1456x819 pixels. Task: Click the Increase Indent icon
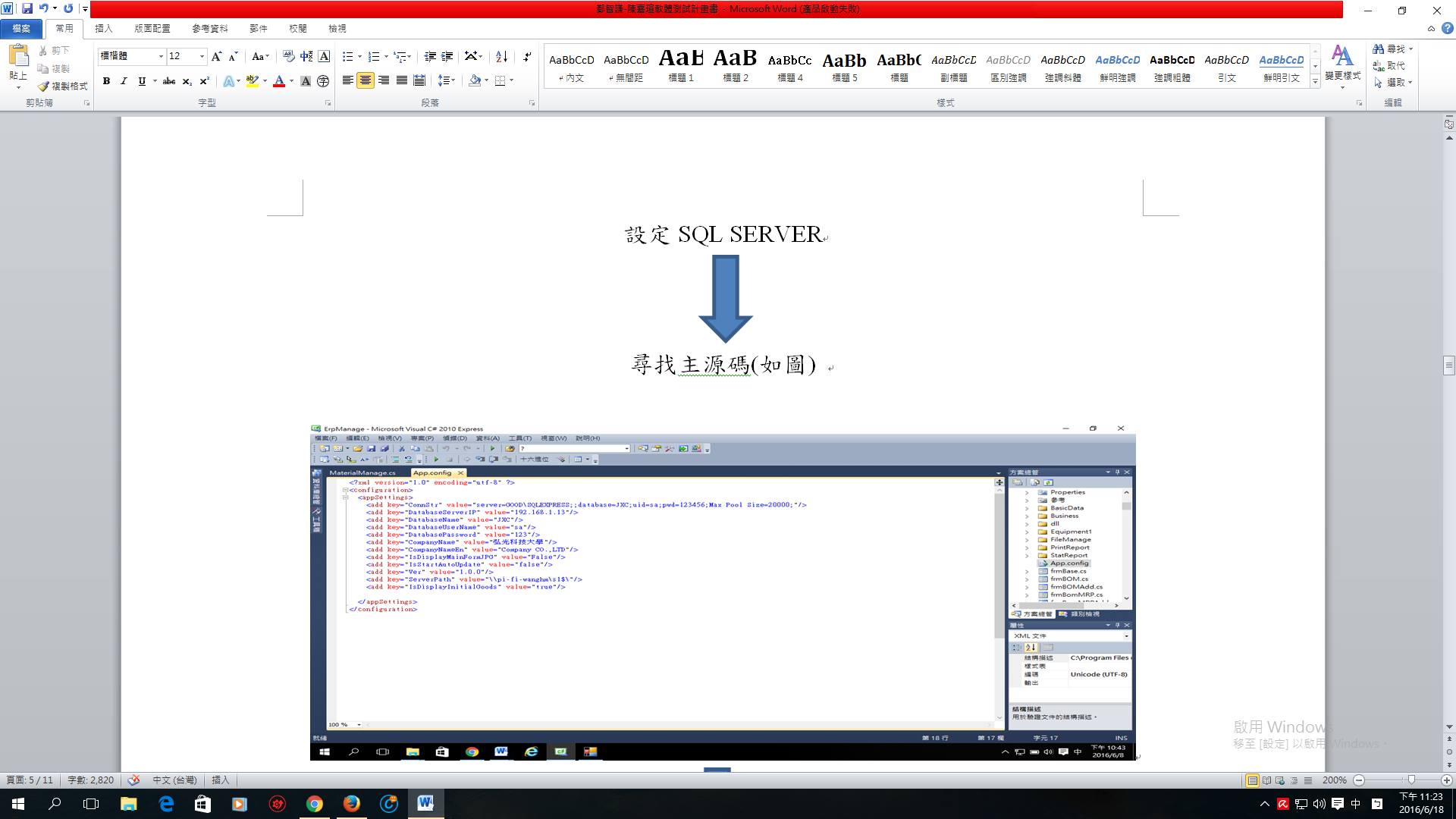click(x=447, y=56)
